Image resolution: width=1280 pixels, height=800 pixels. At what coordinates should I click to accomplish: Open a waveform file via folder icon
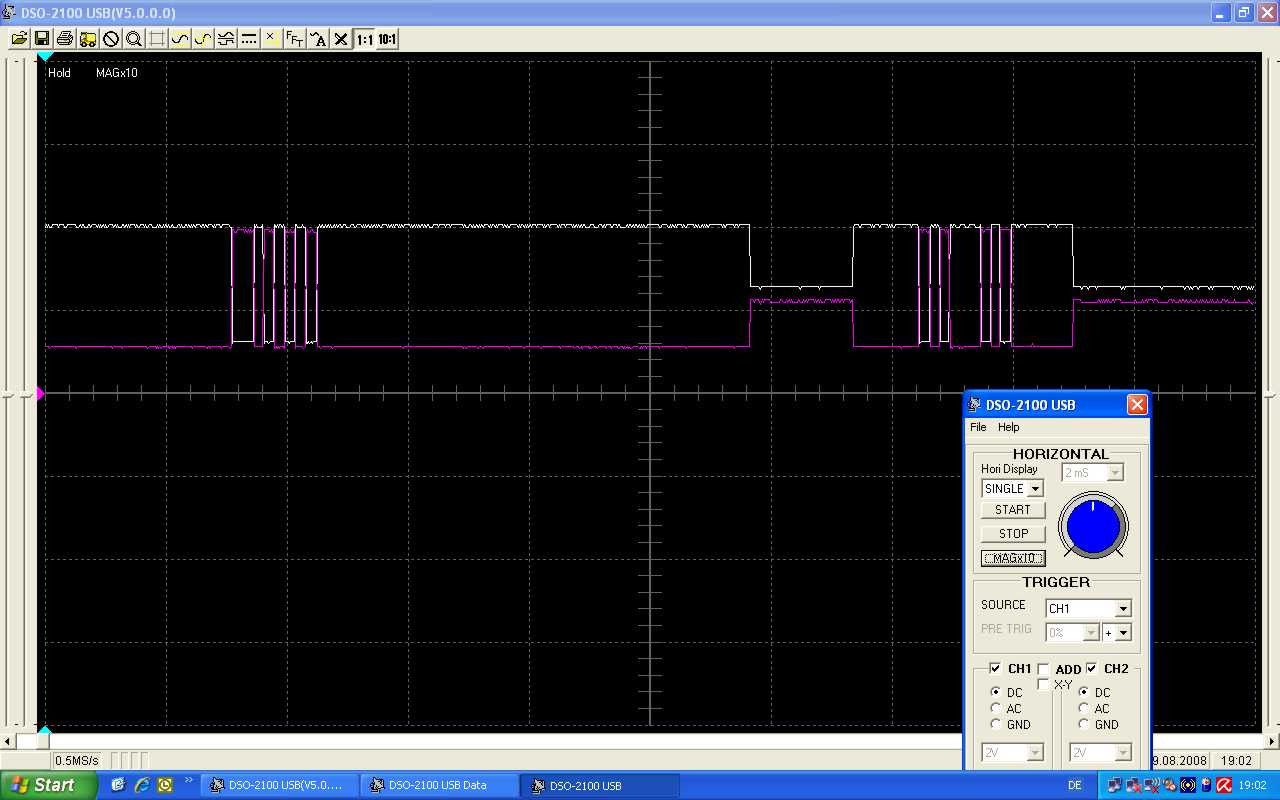click(x=19, y=39)
